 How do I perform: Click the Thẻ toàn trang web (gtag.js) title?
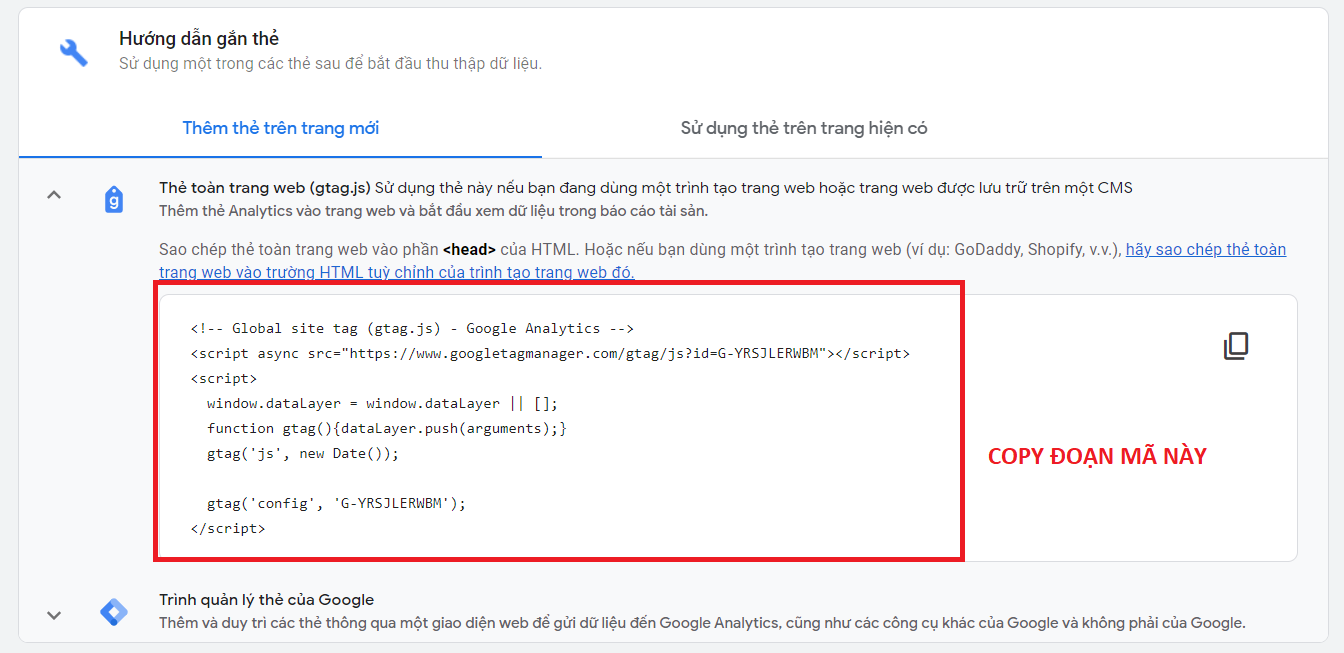265,188
